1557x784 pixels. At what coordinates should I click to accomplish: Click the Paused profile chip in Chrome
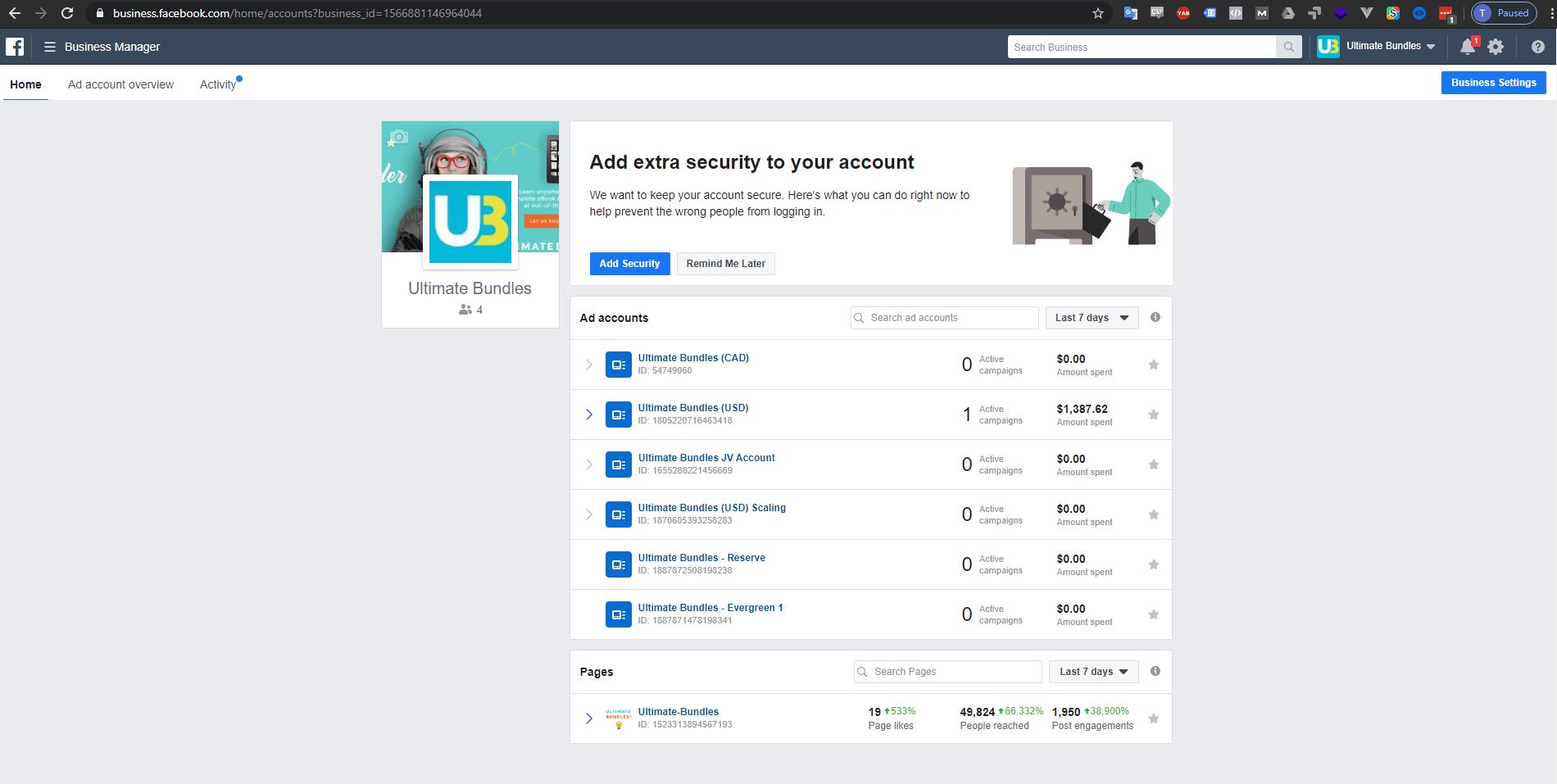1503,13
